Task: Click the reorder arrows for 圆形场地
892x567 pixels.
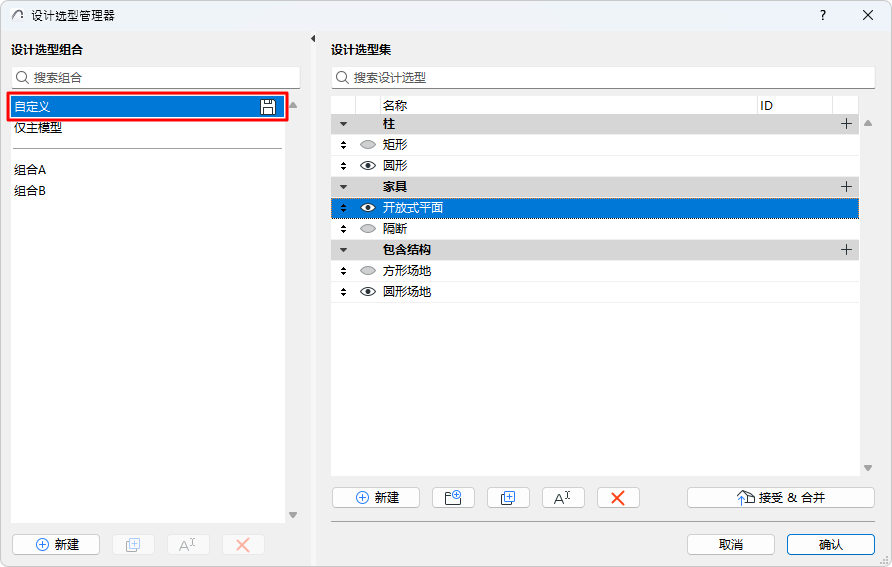Action: click(343, 292)
